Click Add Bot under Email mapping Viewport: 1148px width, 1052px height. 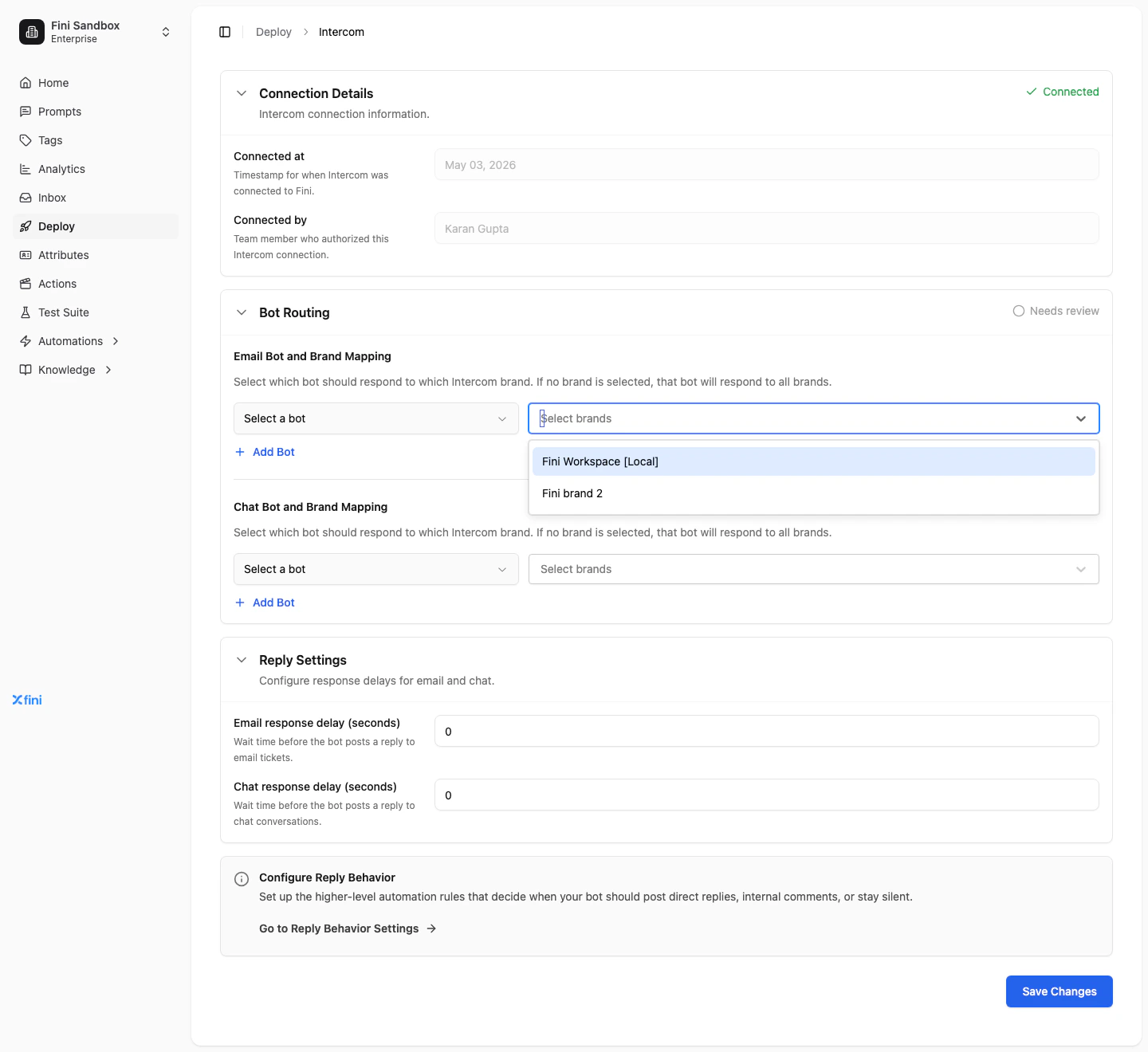[265, 452]
